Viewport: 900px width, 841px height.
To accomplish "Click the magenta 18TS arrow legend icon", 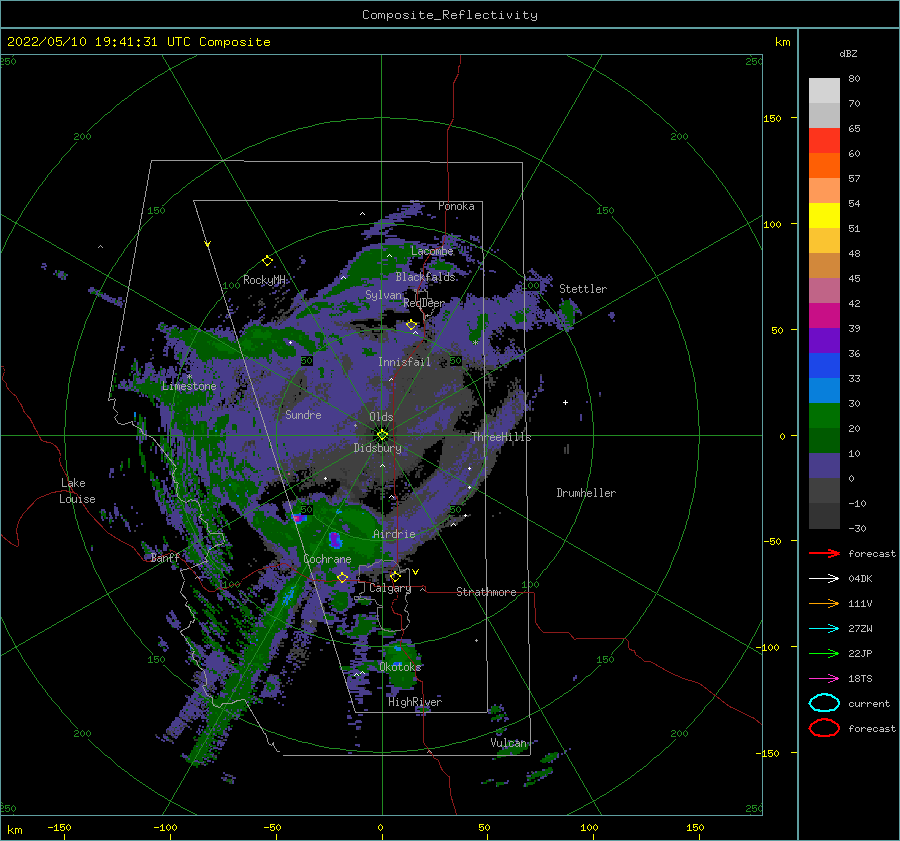I will coord(824,679).
